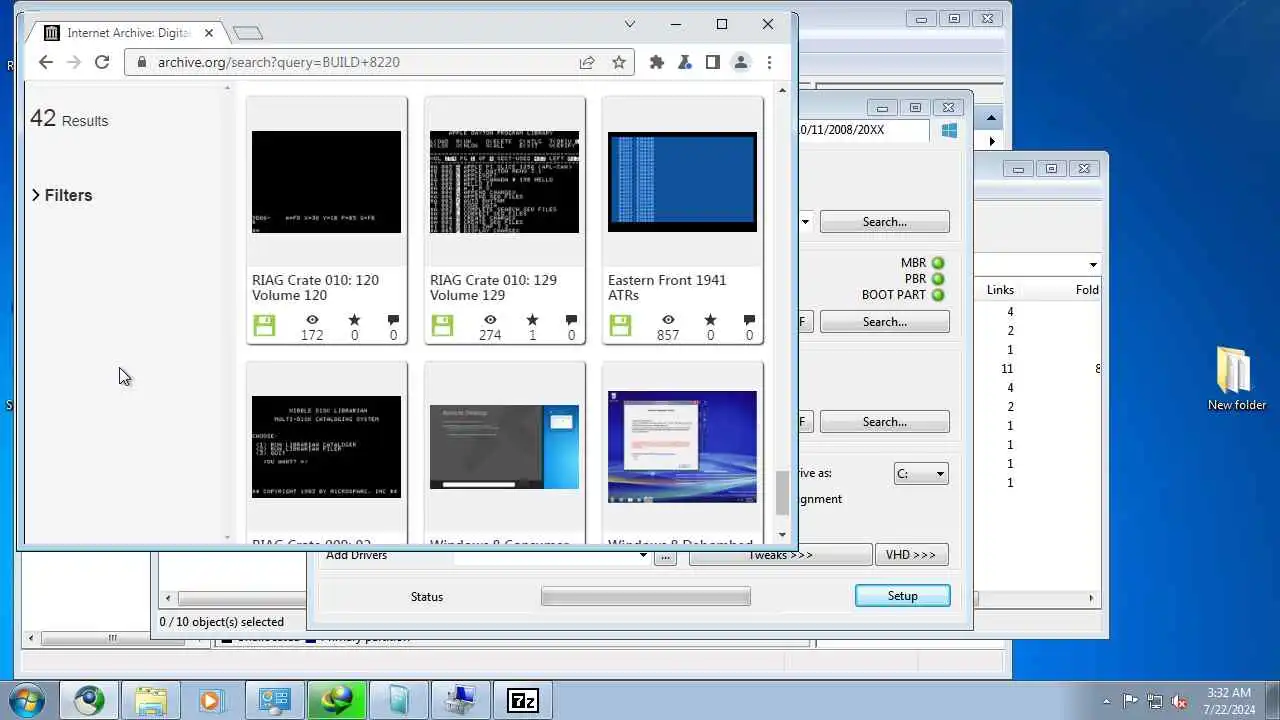This screenshot has width=1280, height=720.
Task: Open the Nibble Disk Librarian thumbnail
Action: (326, 447)
